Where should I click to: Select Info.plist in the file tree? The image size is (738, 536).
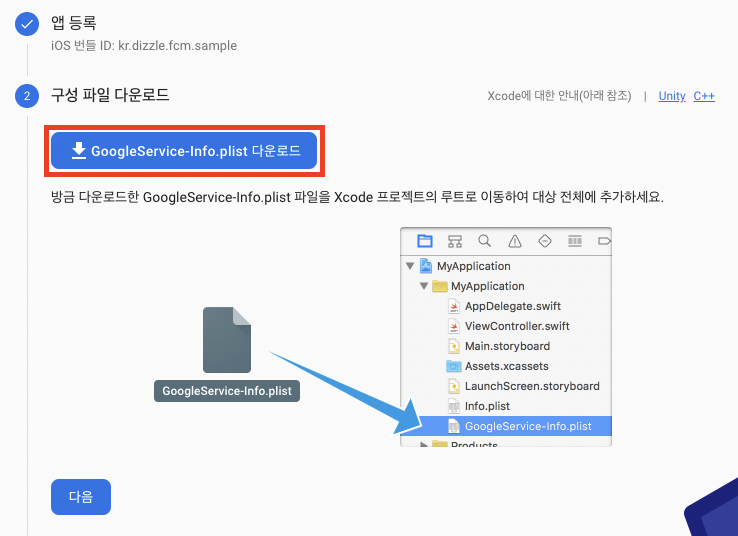click(x=506, y=406)
